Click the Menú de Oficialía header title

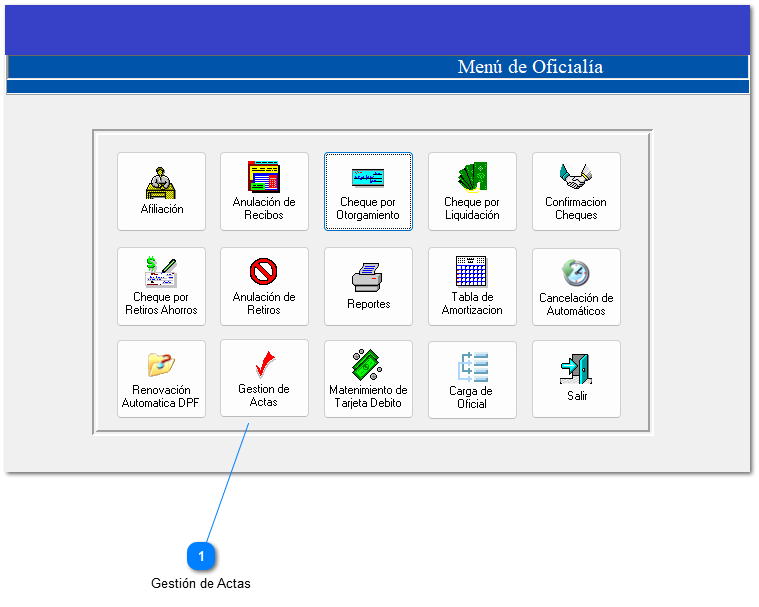(530, 67)
